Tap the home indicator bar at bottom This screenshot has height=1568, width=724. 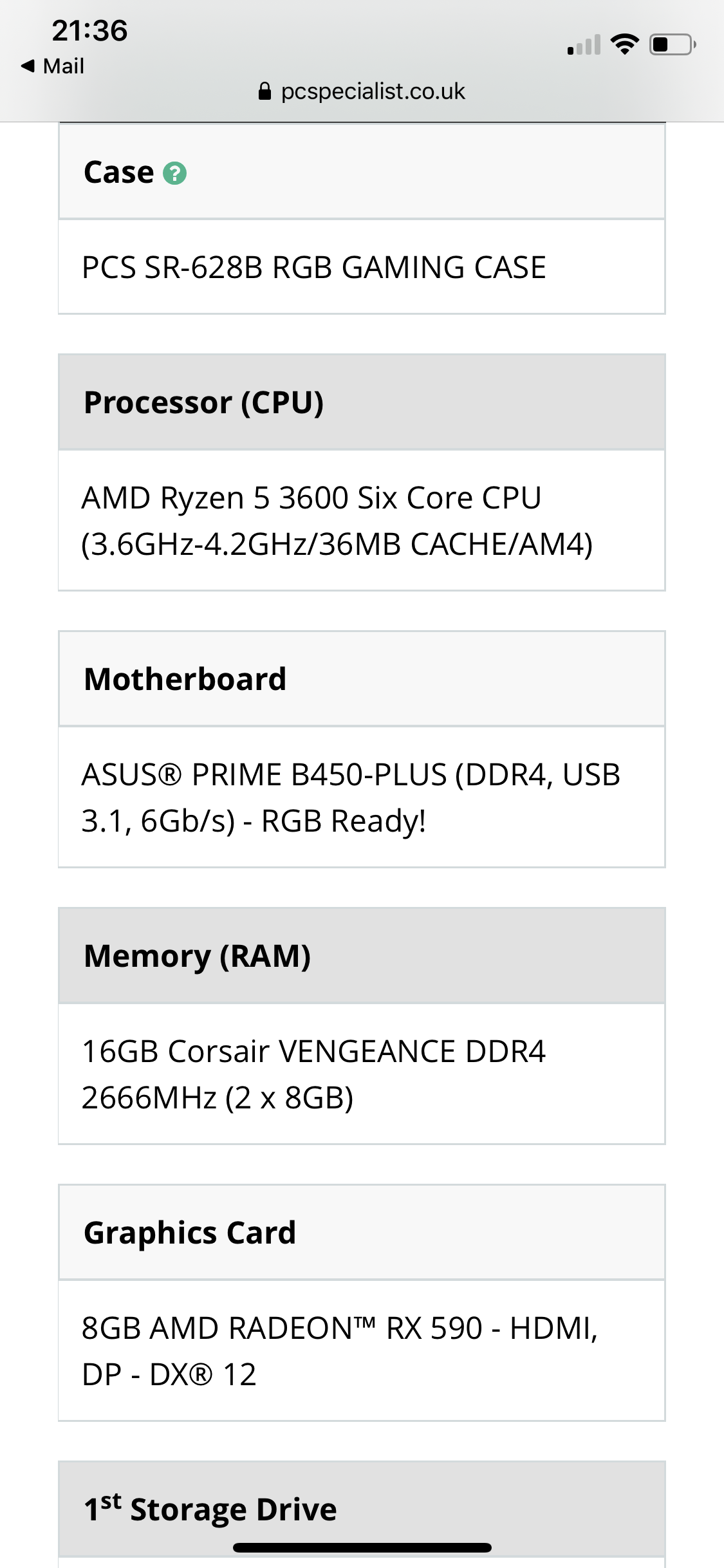pos(362,1547)
